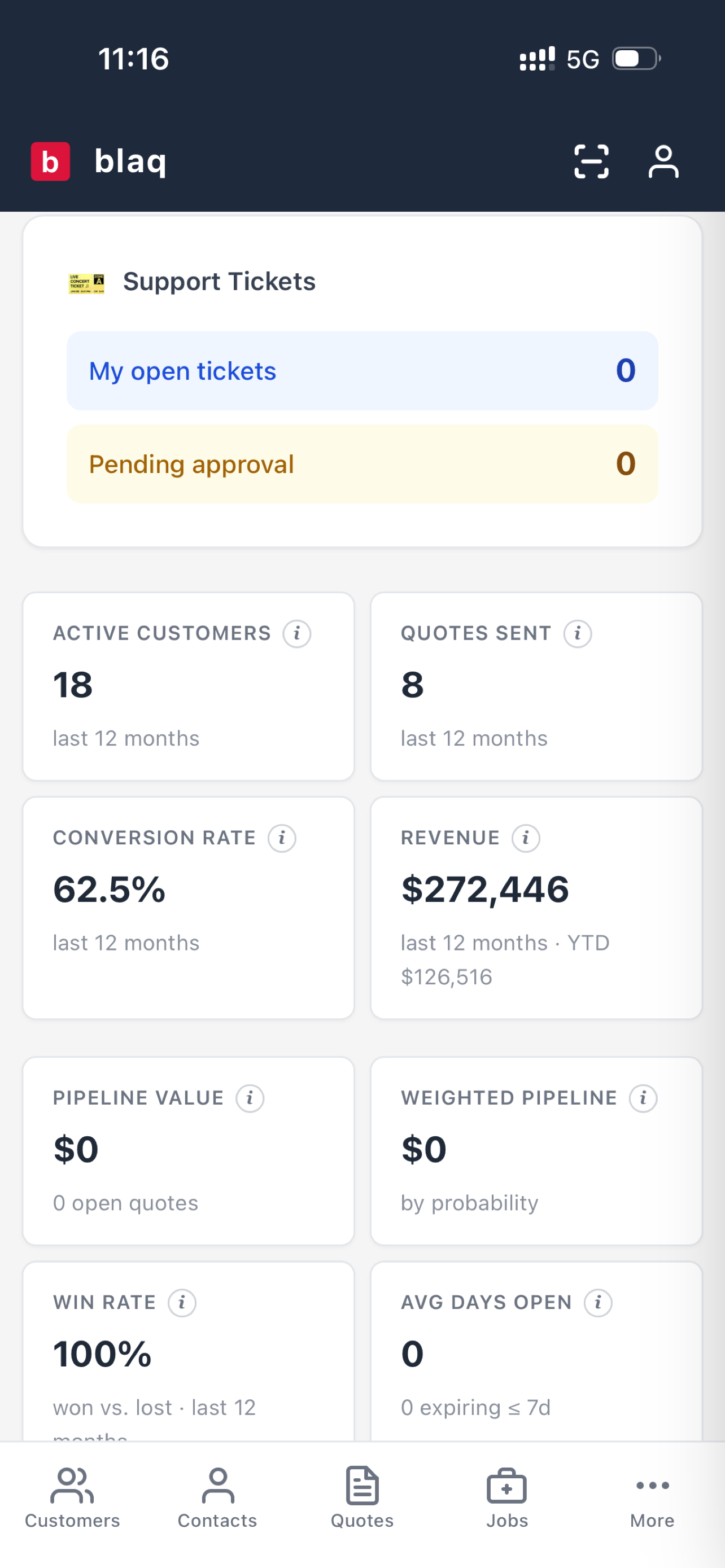Switch to the Jobs tab
The width and height of the screenshot is (725, 1568).
(507, 1499)
